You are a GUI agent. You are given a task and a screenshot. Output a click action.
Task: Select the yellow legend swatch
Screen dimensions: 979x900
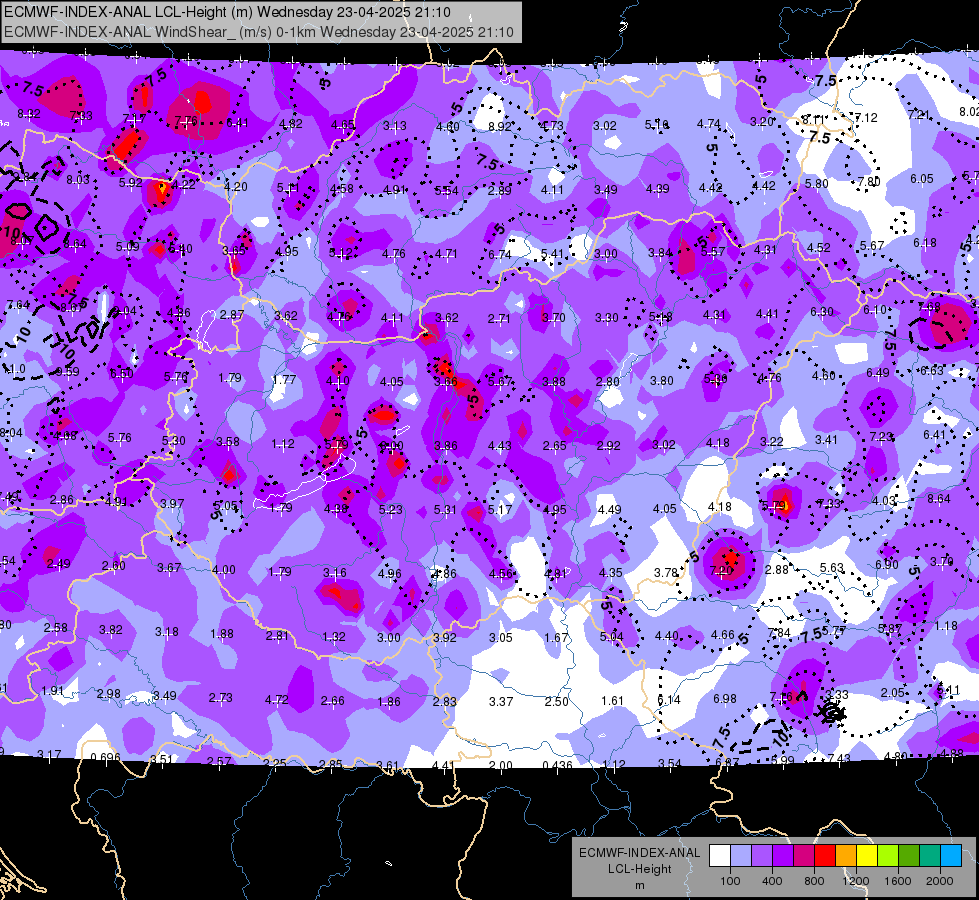[867, 856]
